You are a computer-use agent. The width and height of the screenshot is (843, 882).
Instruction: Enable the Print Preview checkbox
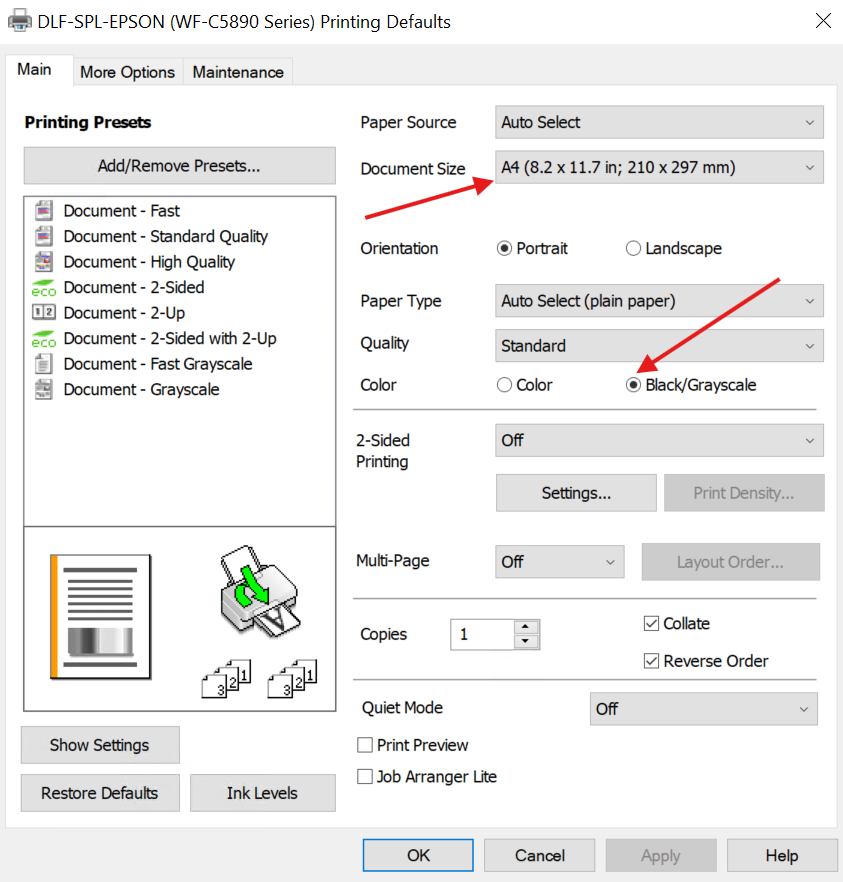point(366,745)
